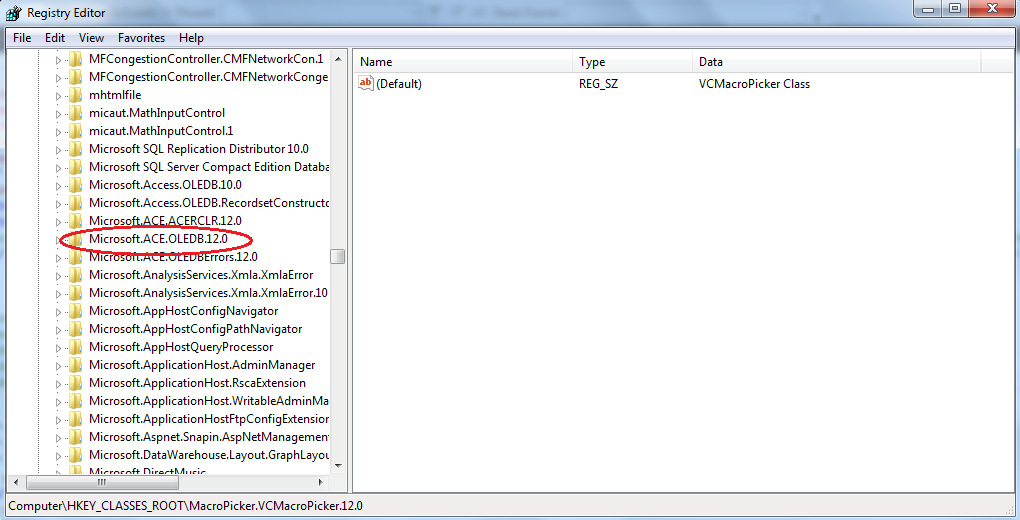Viewport: 1020px width, 520px height.
Task: Expand the Microsoft.ACE.ACERCLR.12.0 key
Action: (58, 221)
